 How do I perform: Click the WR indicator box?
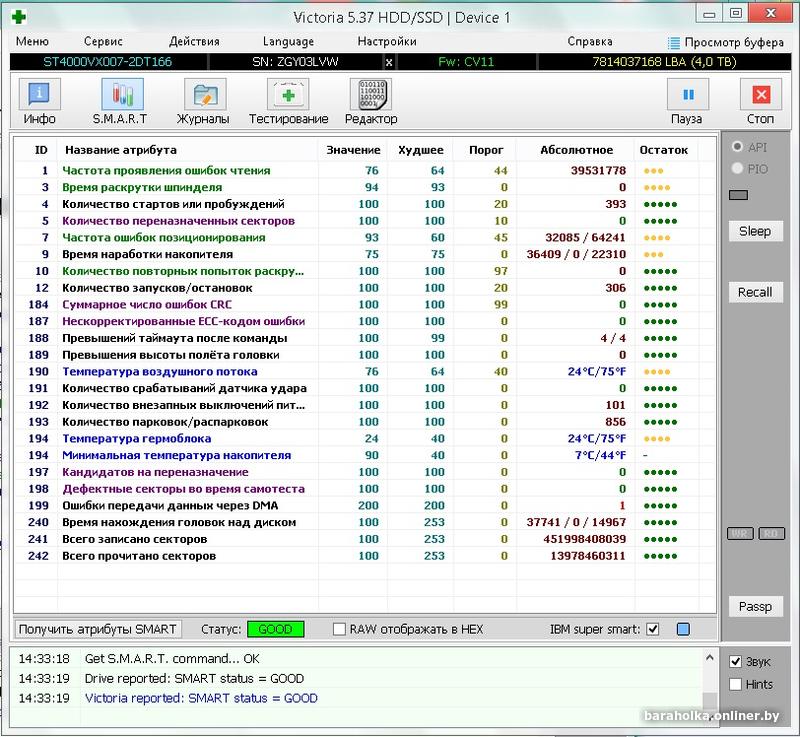tap(740, 533)
